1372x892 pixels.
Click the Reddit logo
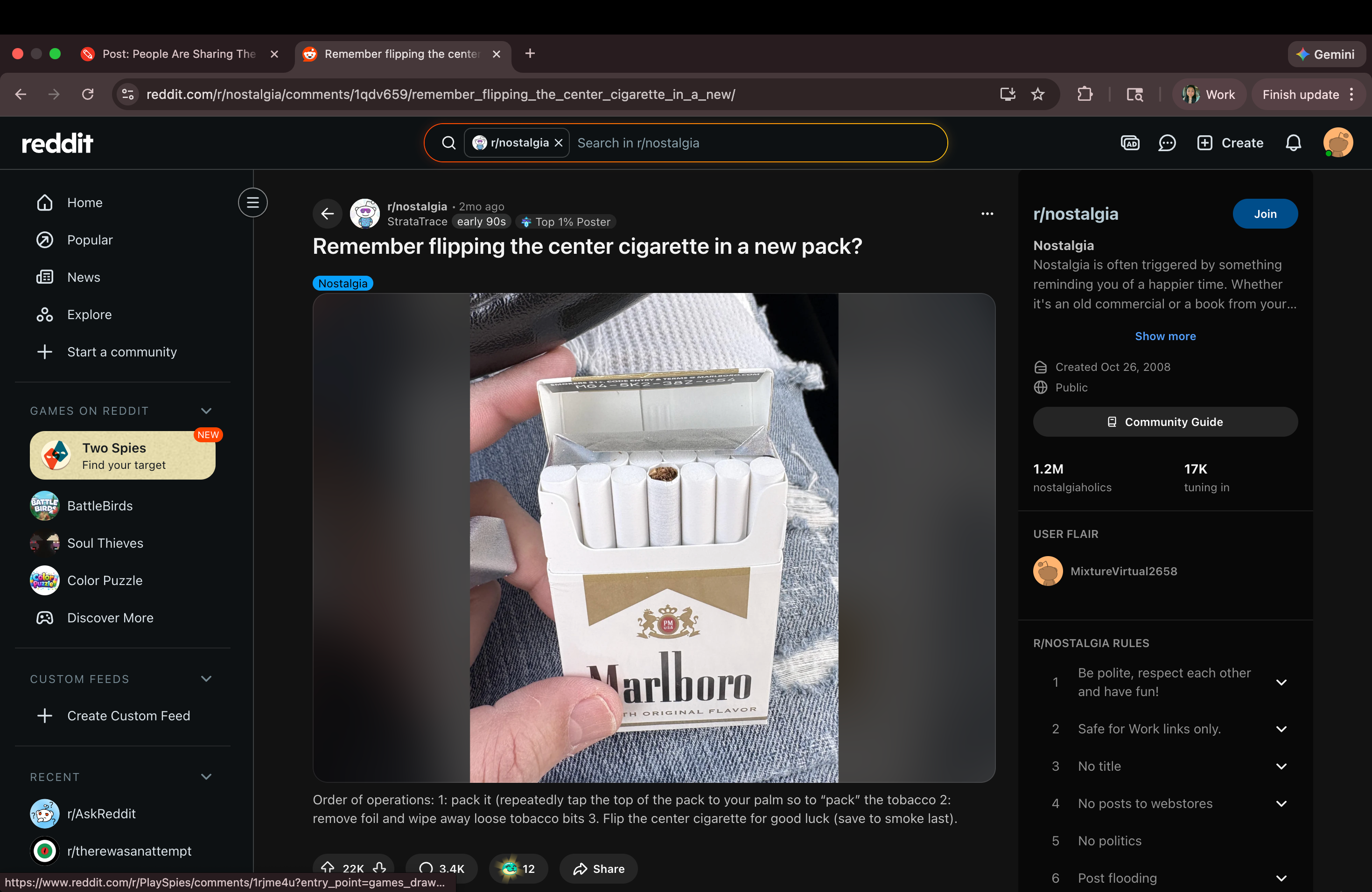click(57, 143)
